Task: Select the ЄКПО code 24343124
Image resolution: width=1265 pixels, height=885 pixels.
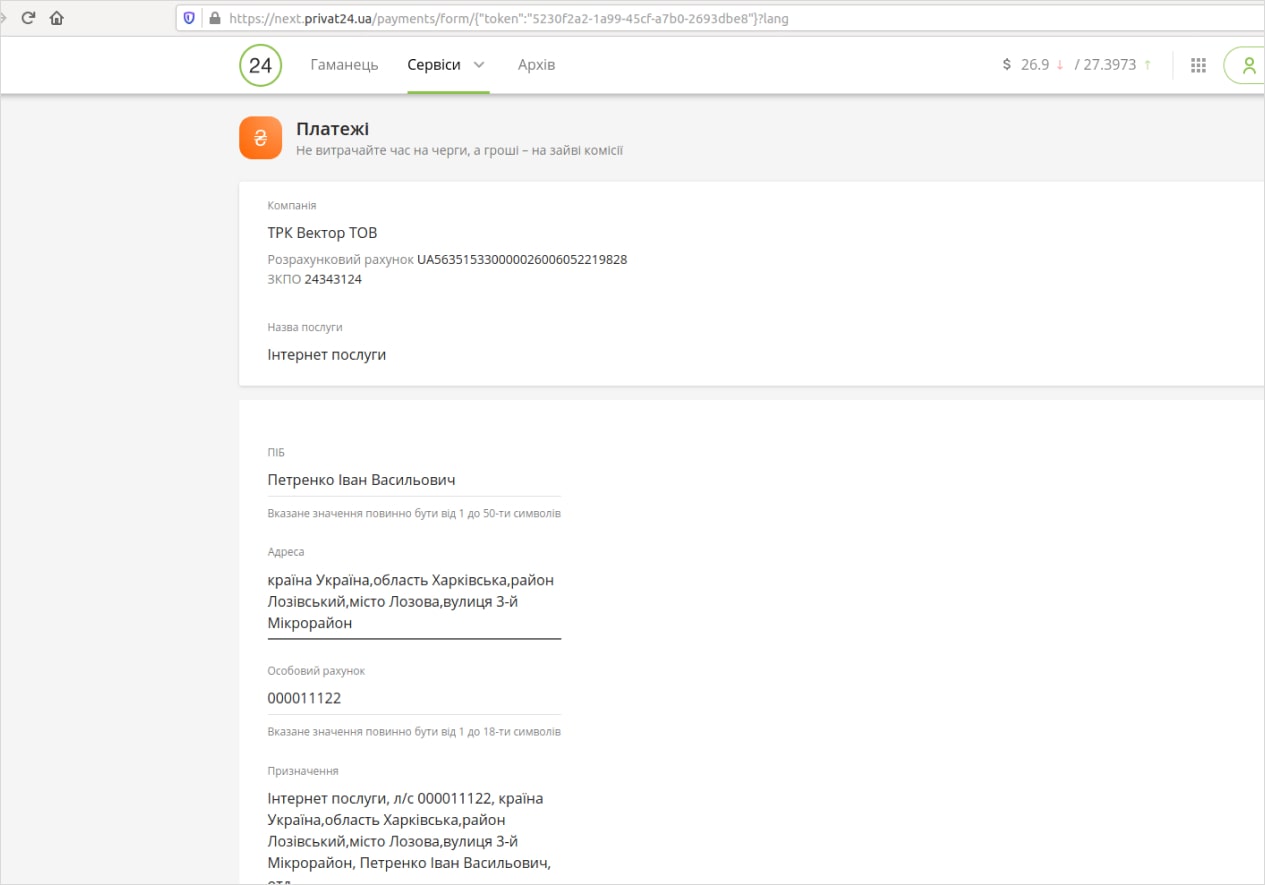Action: click(x=333, y=279)
